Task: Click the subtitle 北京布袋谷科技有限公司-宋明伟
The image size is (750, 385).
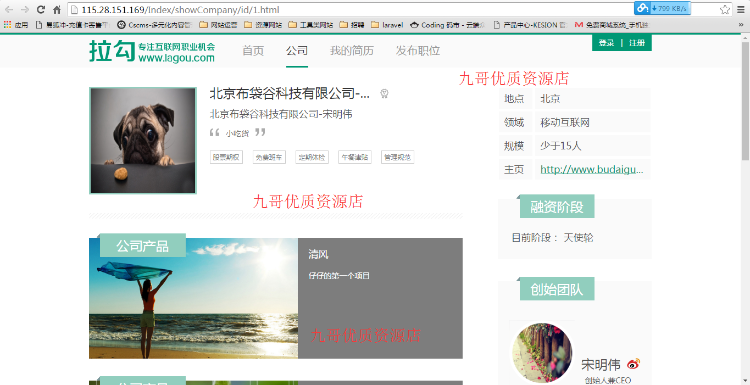Action: click(281, 114)
